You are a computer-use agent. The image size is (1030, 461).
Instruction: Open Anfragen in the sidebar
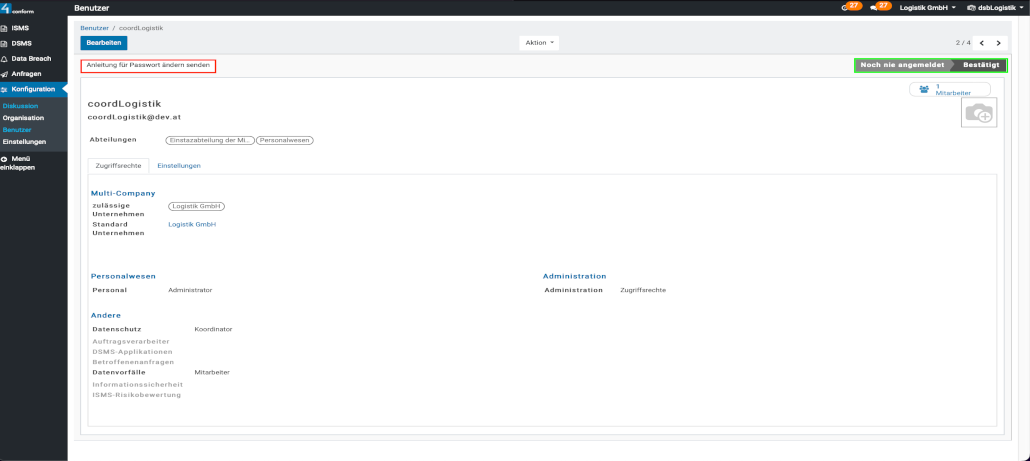[x=25, y=73]
